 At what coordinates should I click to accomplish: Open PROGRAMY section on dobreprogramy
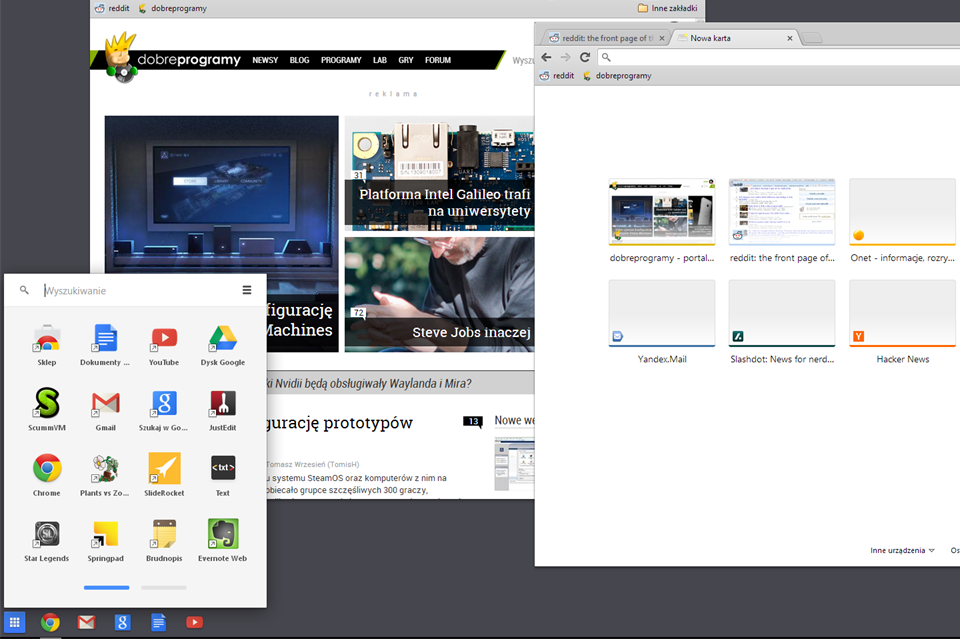[341, 60]
